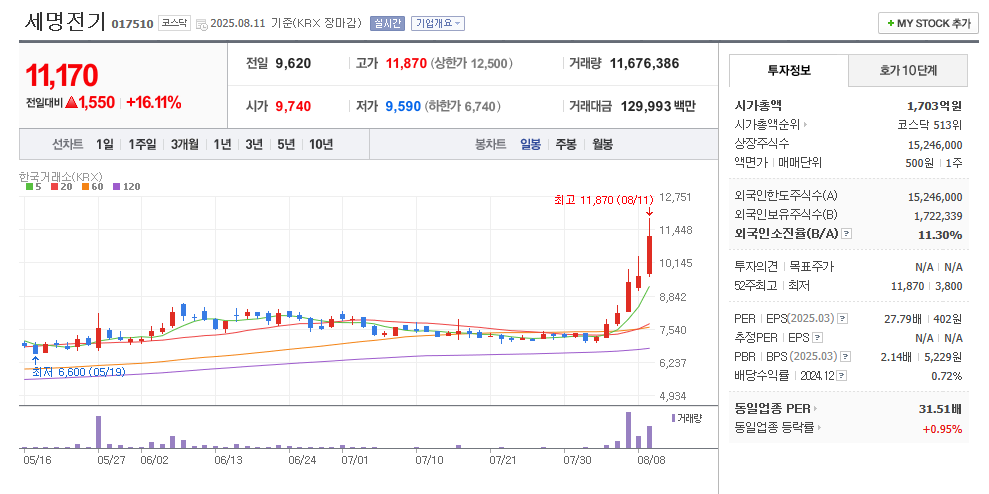The width and height of the screenshot is (989, 494).
Task: Click the stock code 017510
Action: pos(132,24)
